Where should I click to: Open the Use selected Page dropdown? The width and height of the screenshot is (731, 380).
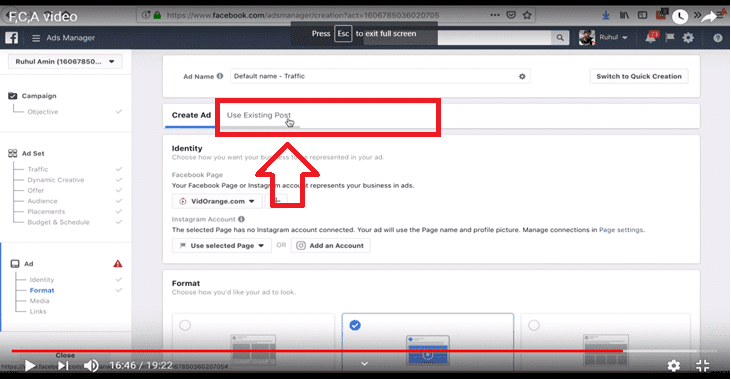click(222, 246)
